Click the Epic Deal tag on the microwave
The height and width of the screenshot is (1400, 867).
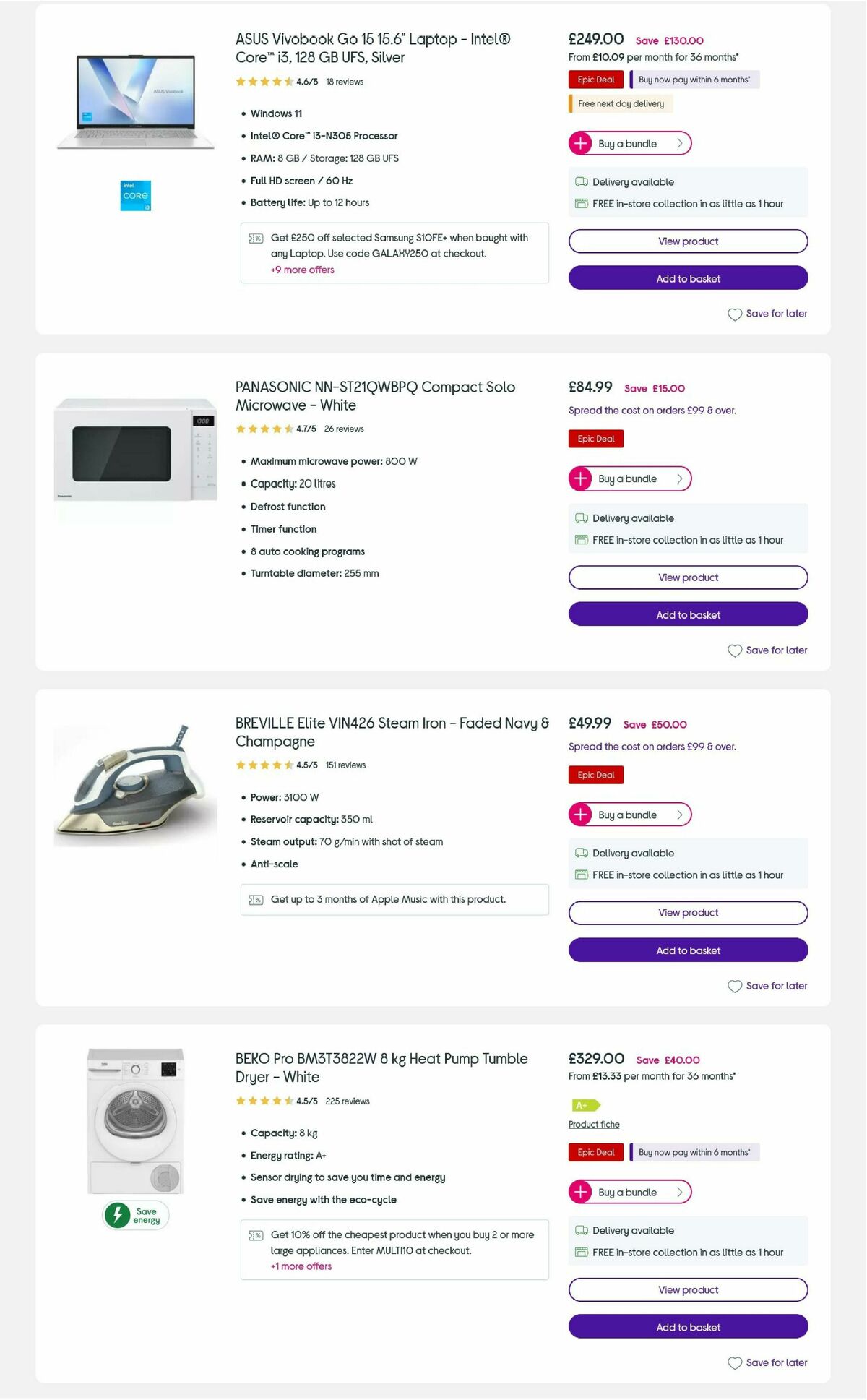[595, 439]
